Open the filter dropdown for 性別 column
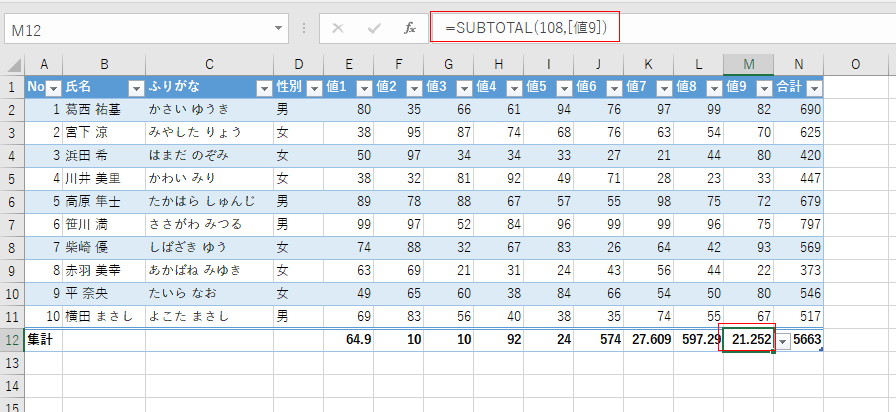Viewport: 896px width, 412px height. coord(314,88)
